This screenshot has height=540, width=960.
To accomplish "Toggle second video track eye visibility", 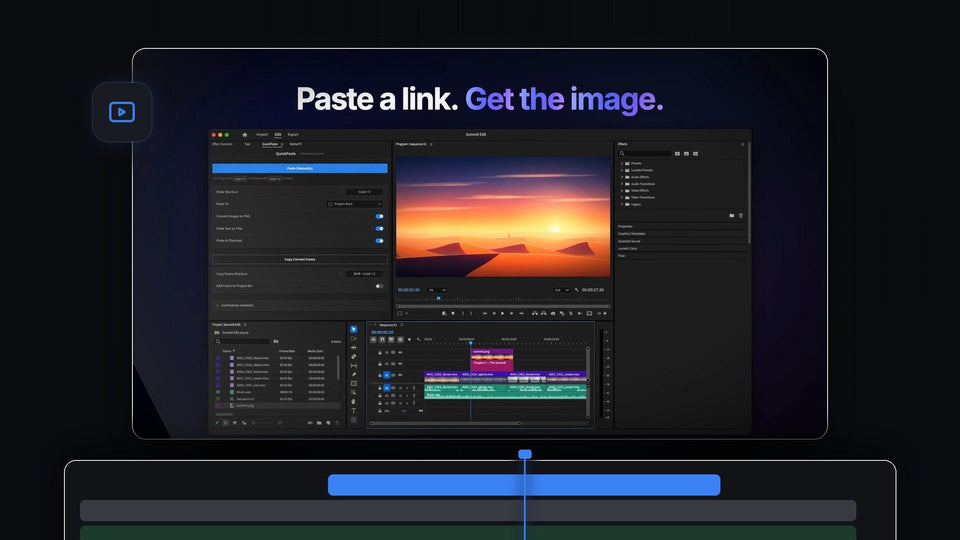I will [400, 364].
